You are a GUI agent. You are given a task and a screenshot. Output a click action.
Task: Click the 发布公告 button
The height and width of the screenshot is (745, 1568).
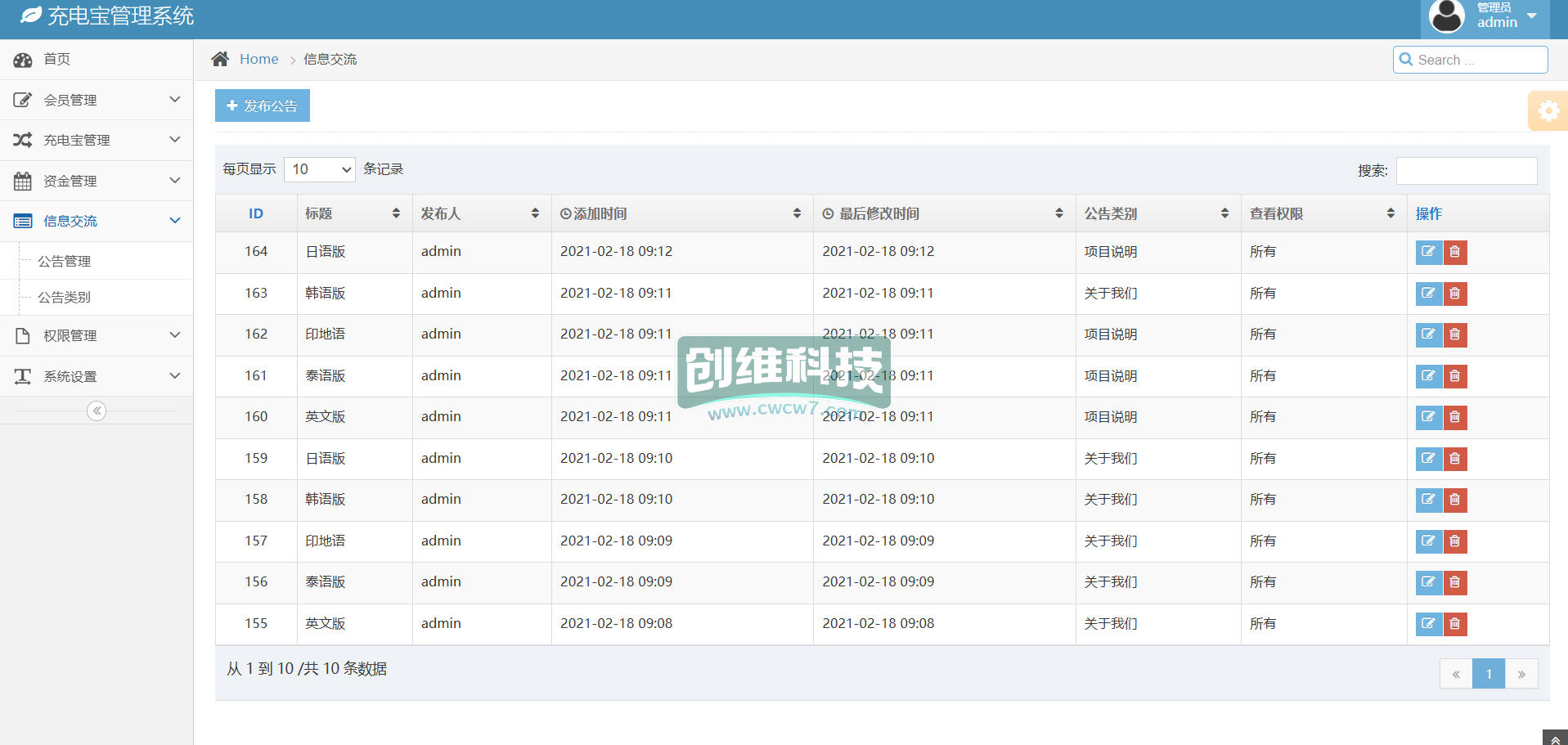click(x=263, y=105)
